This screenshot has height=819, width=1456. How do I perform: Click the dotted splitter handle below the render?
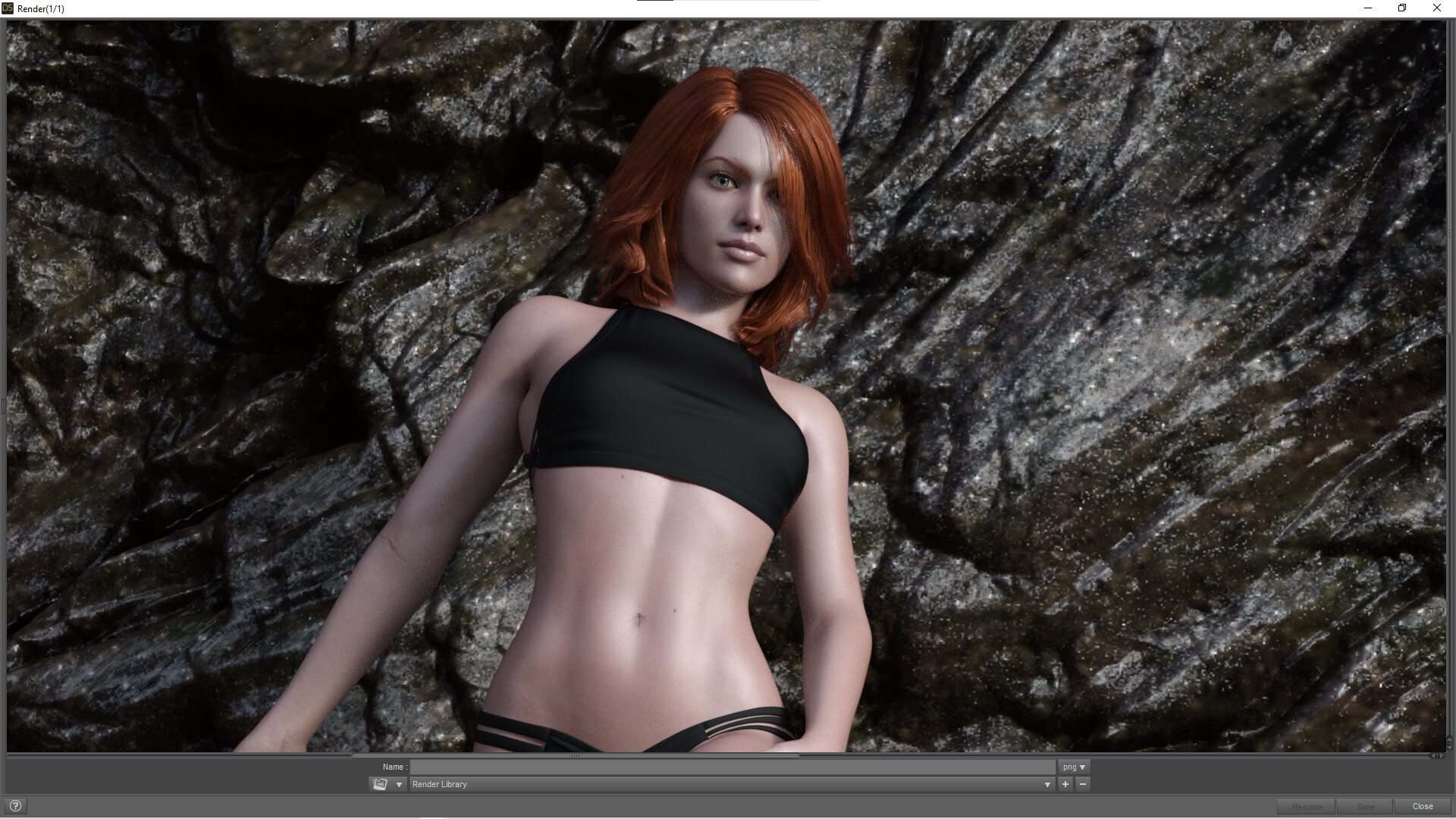(x=576, y=755)
